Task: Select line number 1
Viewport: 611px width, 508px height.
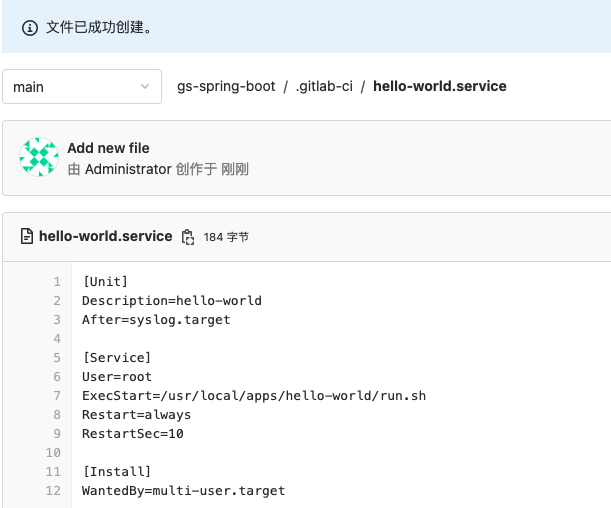Action: point(57,282)
